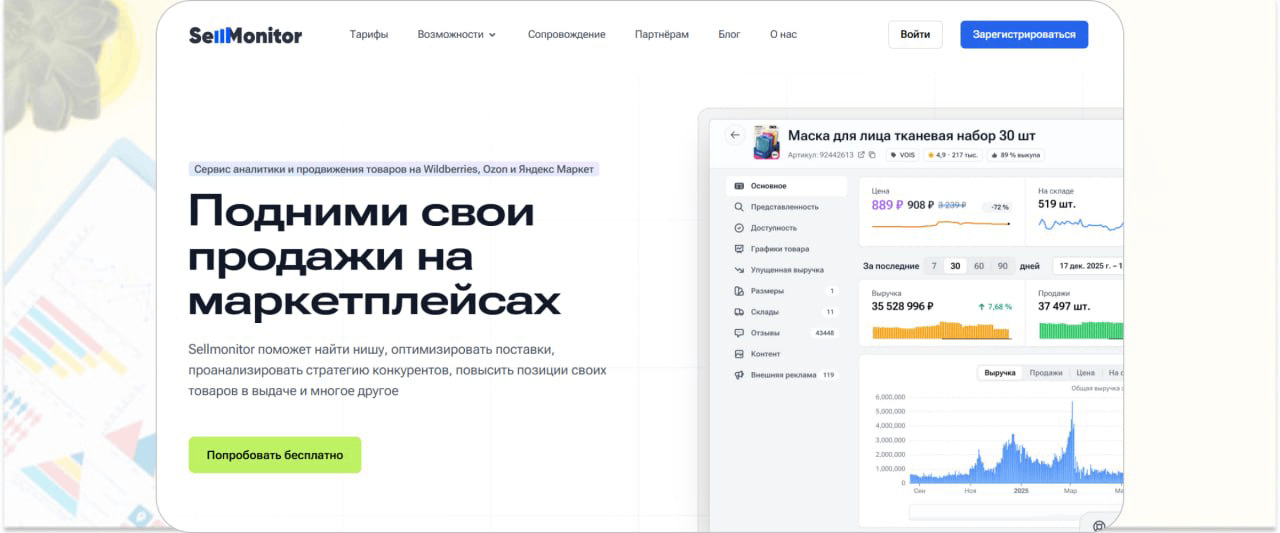Select Основное in the dashboard sidebar
The image size is (1280, 533).
click(x=787, y=186)
